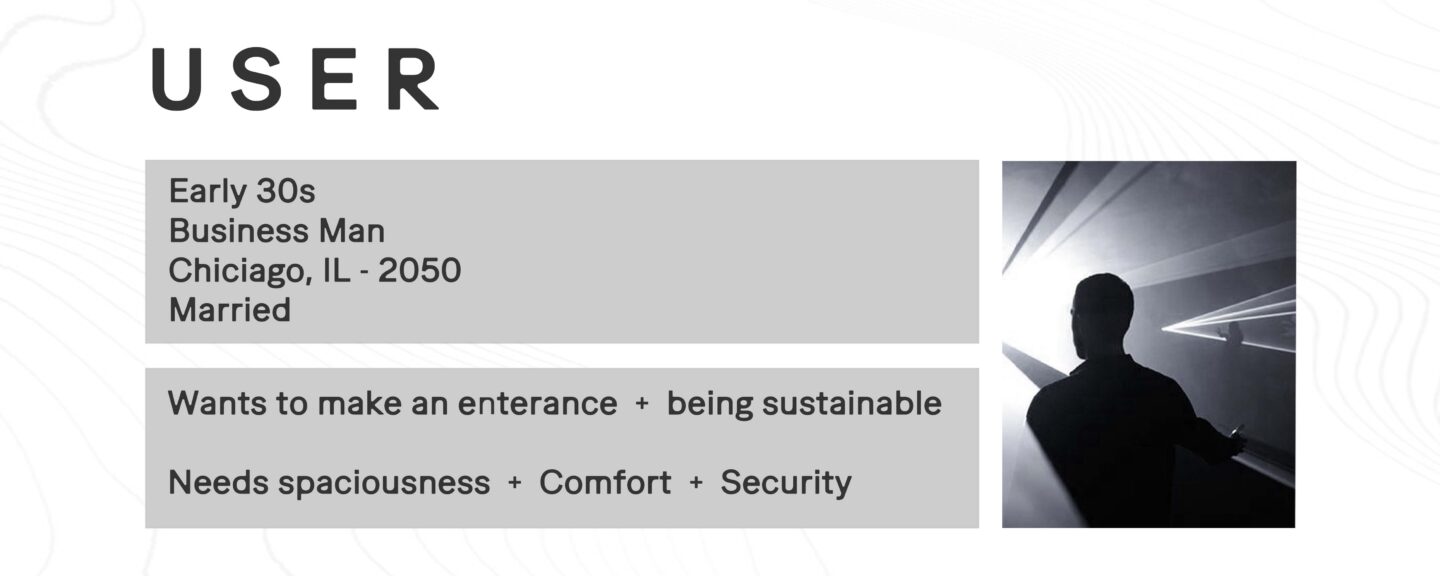Image resolution: width=1440 pixels, height=576 pixels.
Task: Click the USER slide title
Action: (x=295, y=79)
